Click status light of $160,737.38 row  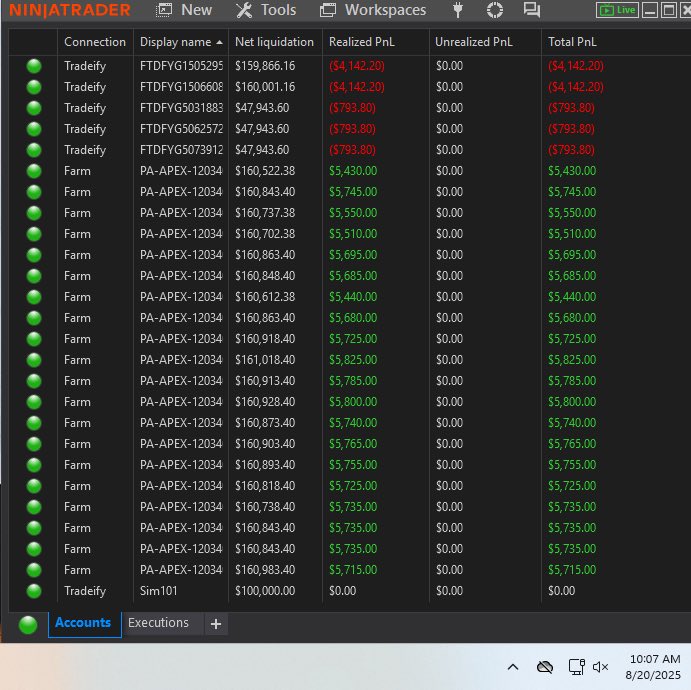[x=34, y=213]
